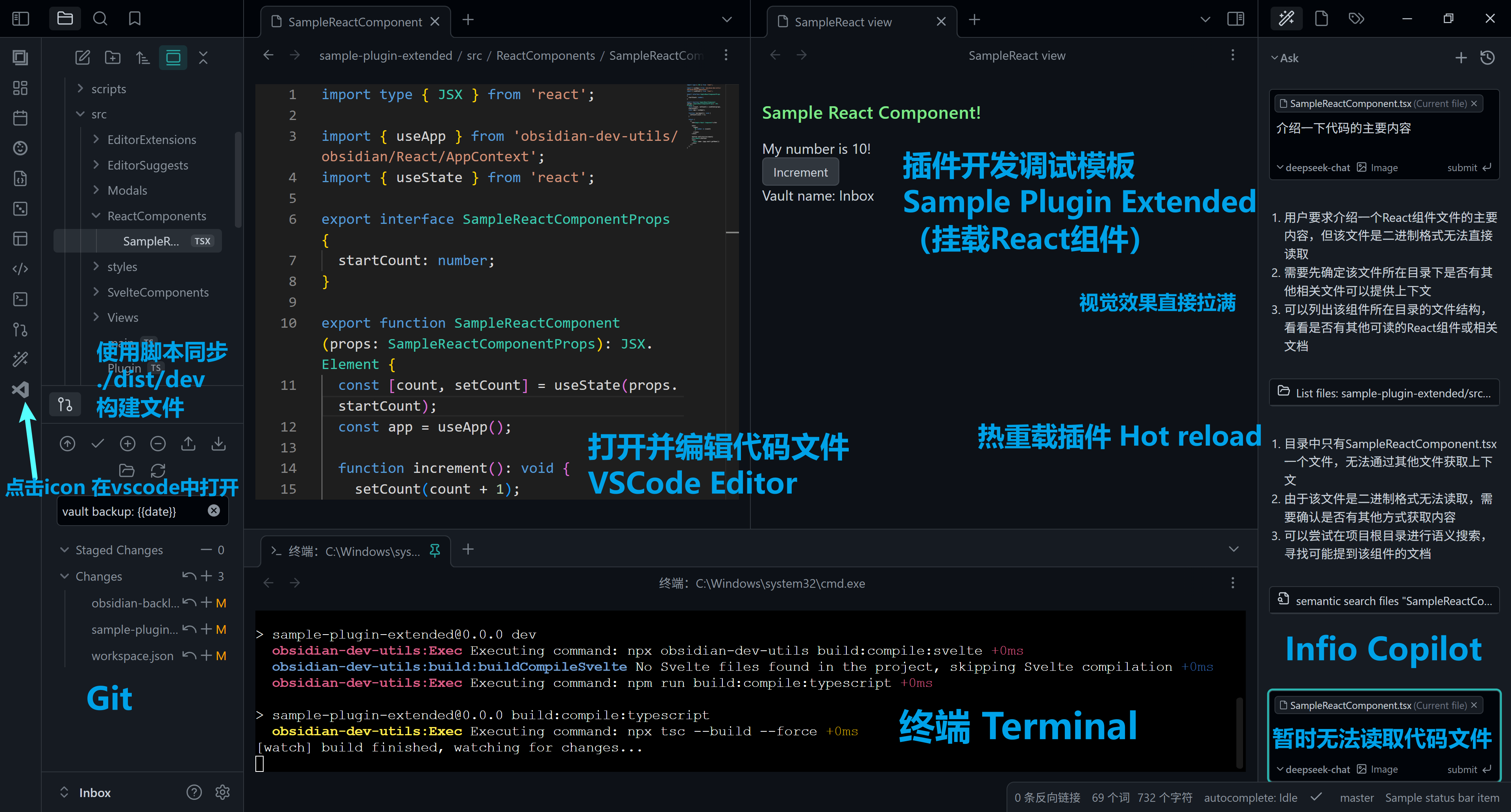The width and height of the screenshot is (1511, 812).
Task: Open the help icon near Inbox
Action: click(194, 792)
